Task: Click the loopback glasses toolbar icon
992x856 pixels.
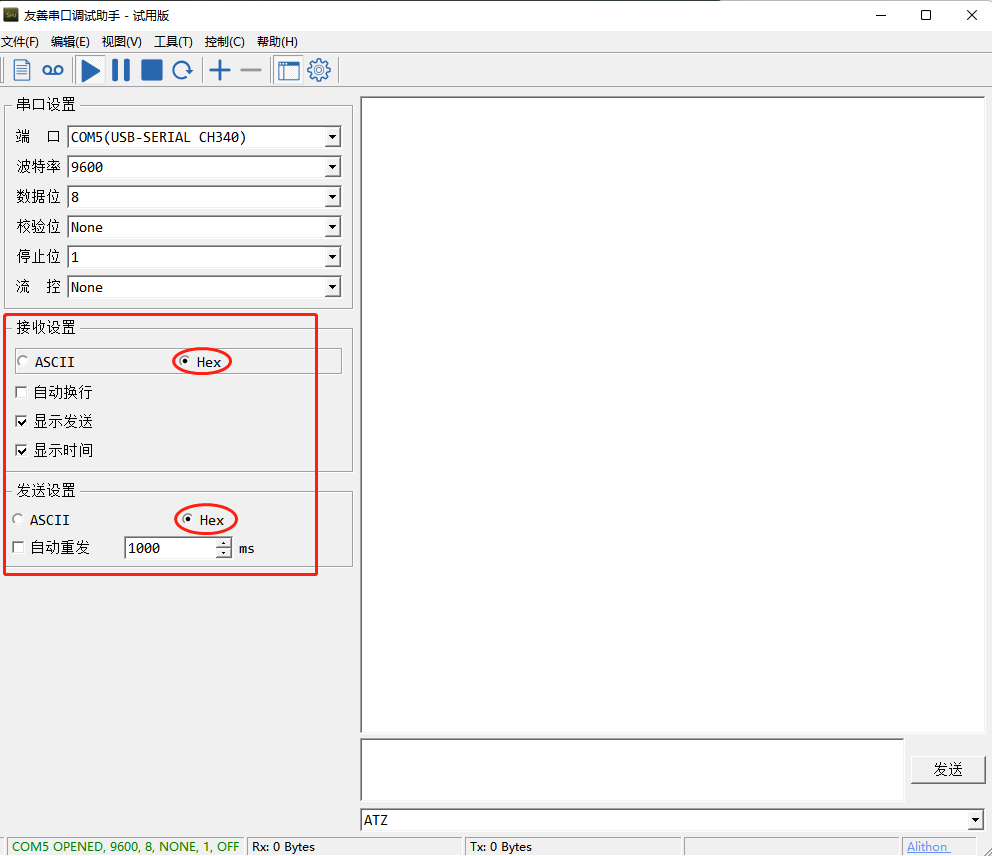Action: tap(53, 70)
